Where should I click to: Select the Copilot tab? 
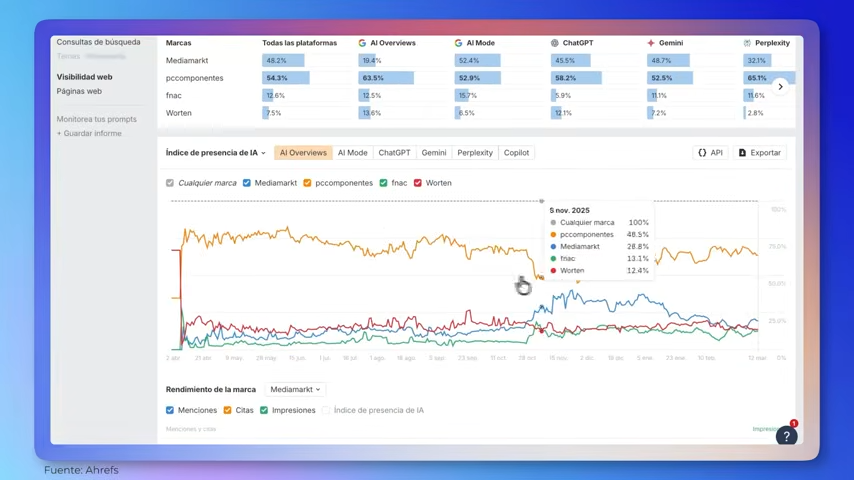(x=516, y=153)
